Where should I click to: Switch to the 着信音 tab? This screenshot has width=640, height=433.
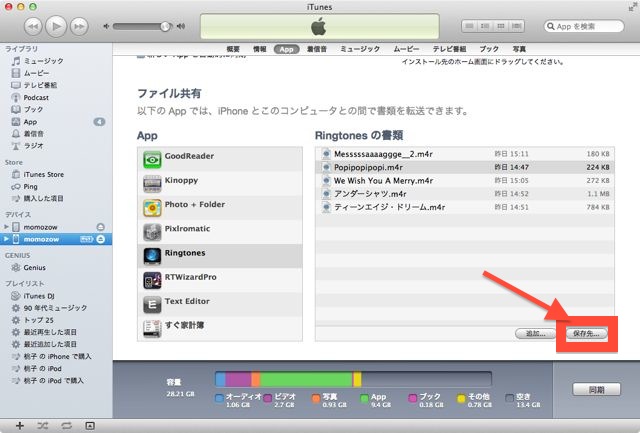(x=317, y=49)
